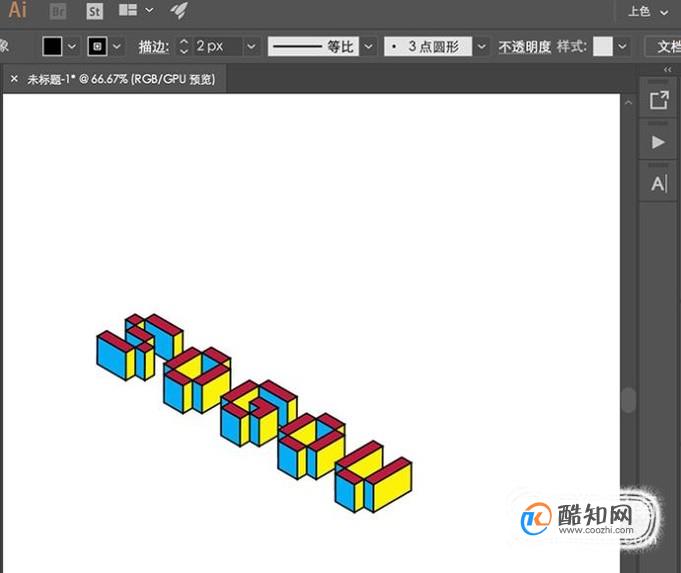Close the 未标题-1 document tab
Image resolution: width=681 pixels, height=573 pixels.
click(14, 79)
